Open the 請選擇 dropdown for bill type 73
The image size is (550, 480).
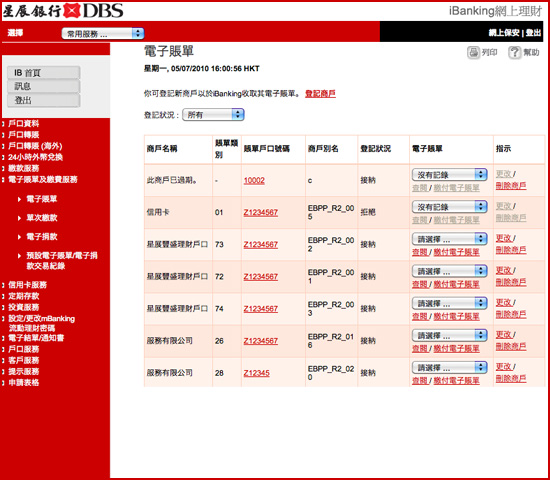(450, 239)
